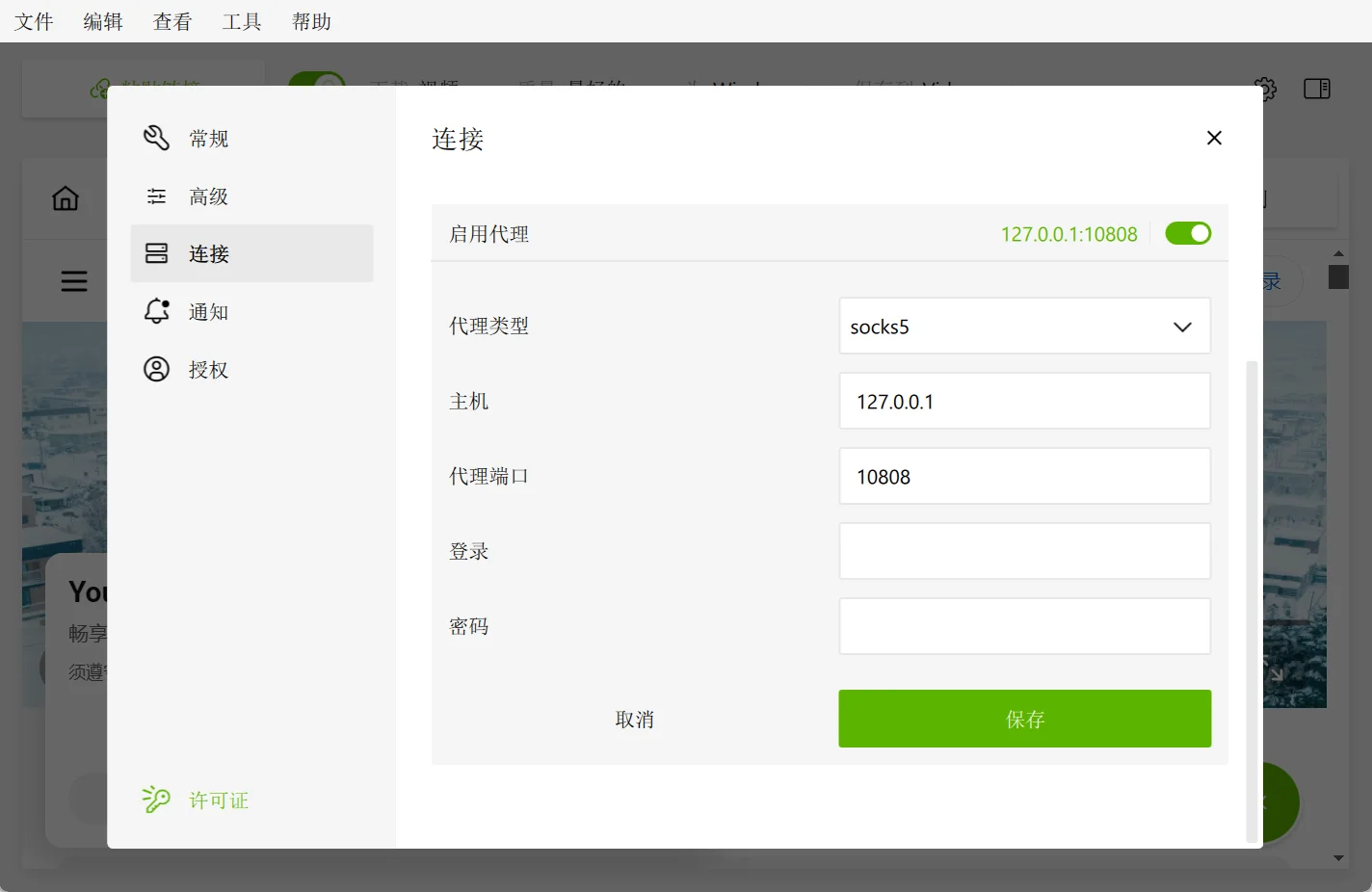Click the user icon for 授权
Viewport: 1372px width, 892px height.
pyautogui.click(x=156, y=369)
